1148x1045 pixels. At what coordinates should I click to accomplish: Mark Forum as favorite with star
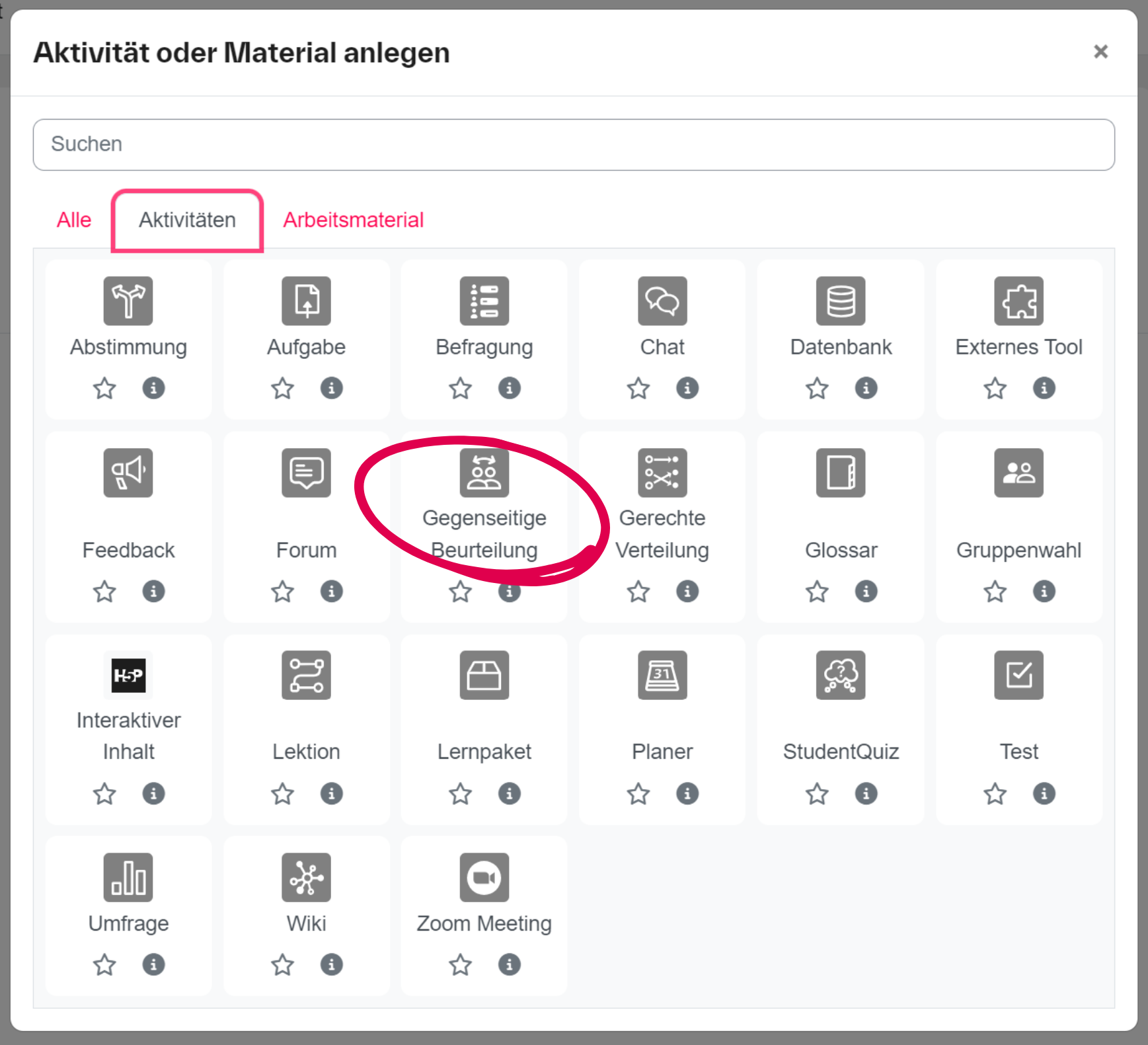[282, 591]
